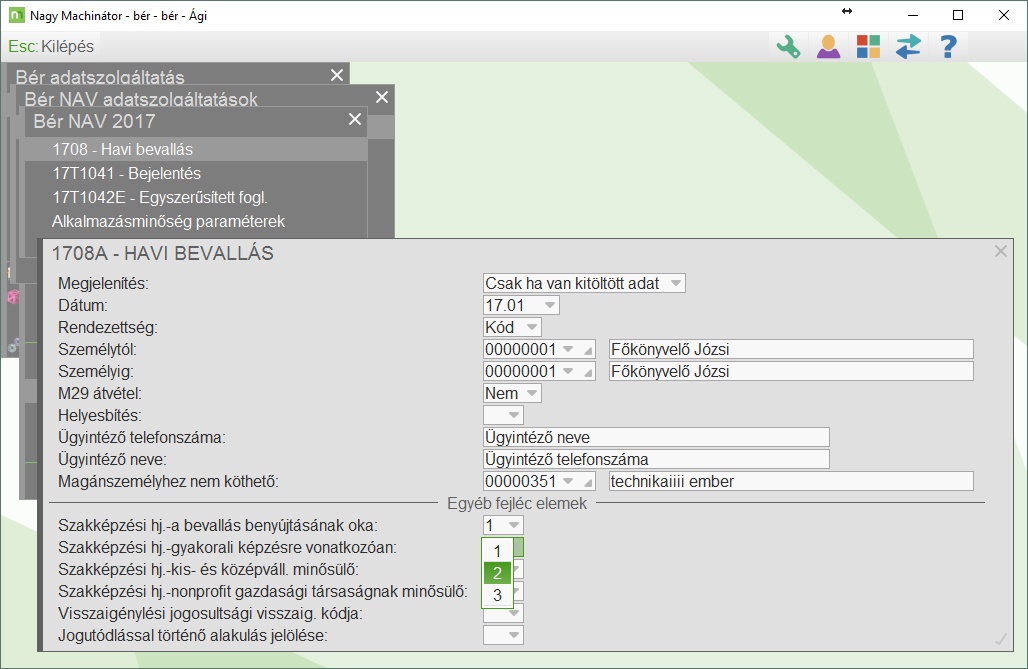Viewport: 1028px width, 669px height.
Task: Open Magánszemélyhez nem köthető code dropdown arrow
Action: pos(568,481)
